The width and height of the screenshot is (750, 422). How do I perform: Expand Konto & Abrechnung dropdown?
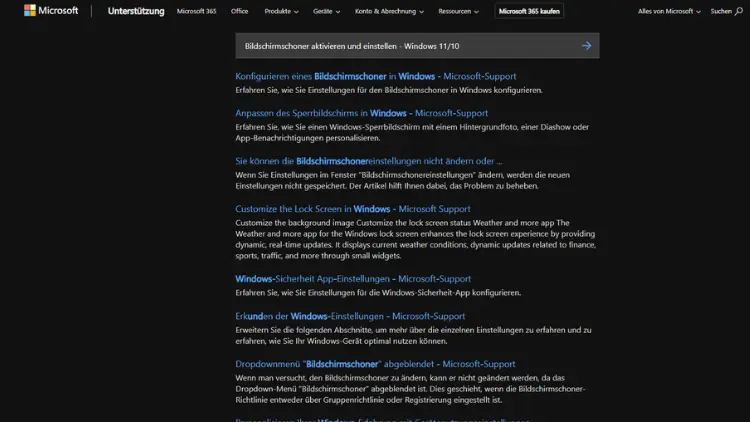pyautogui.click(x=389, y=11)
